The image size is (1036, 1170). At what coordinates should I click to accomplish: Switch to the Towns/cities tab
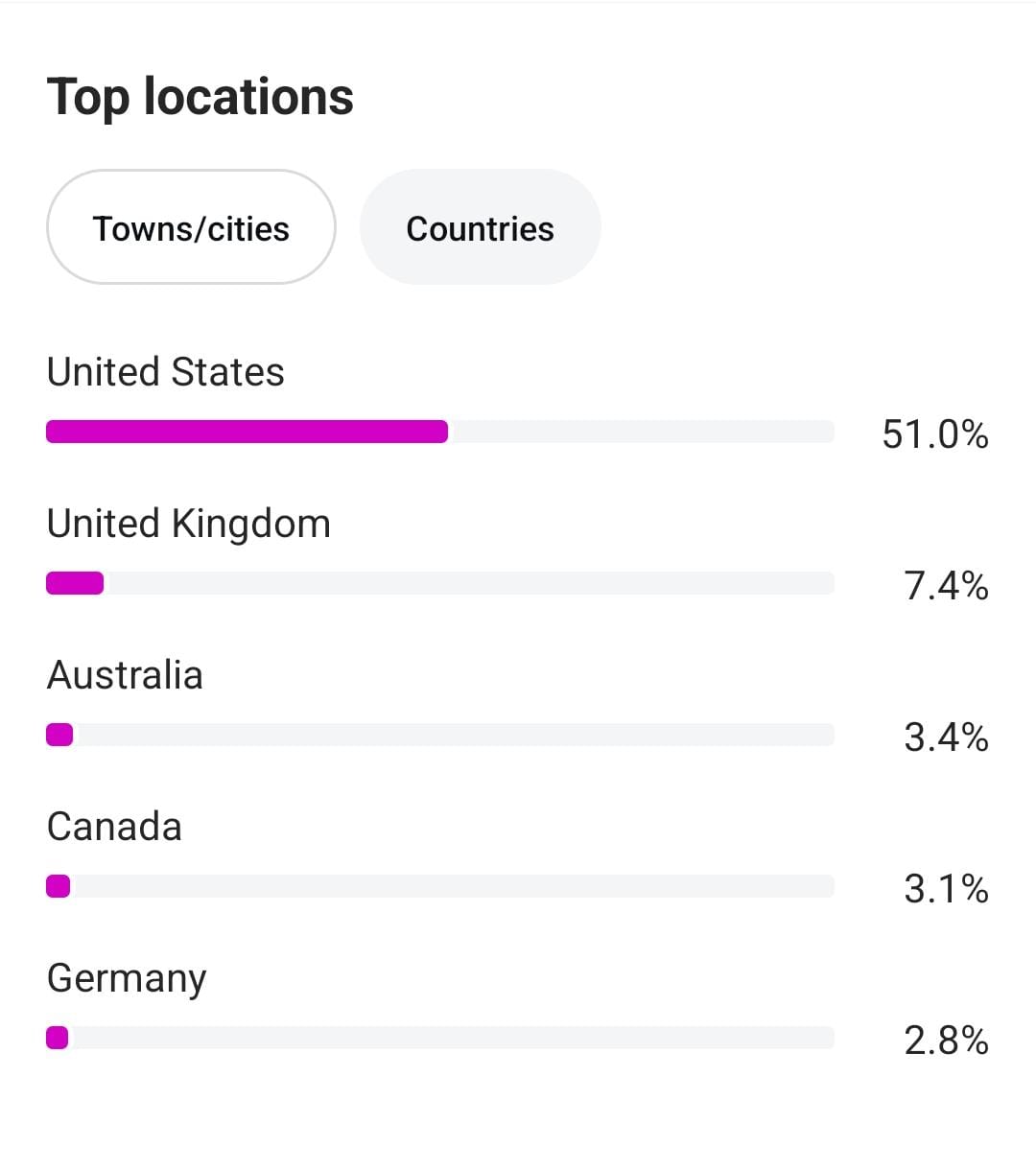point(191,228)
